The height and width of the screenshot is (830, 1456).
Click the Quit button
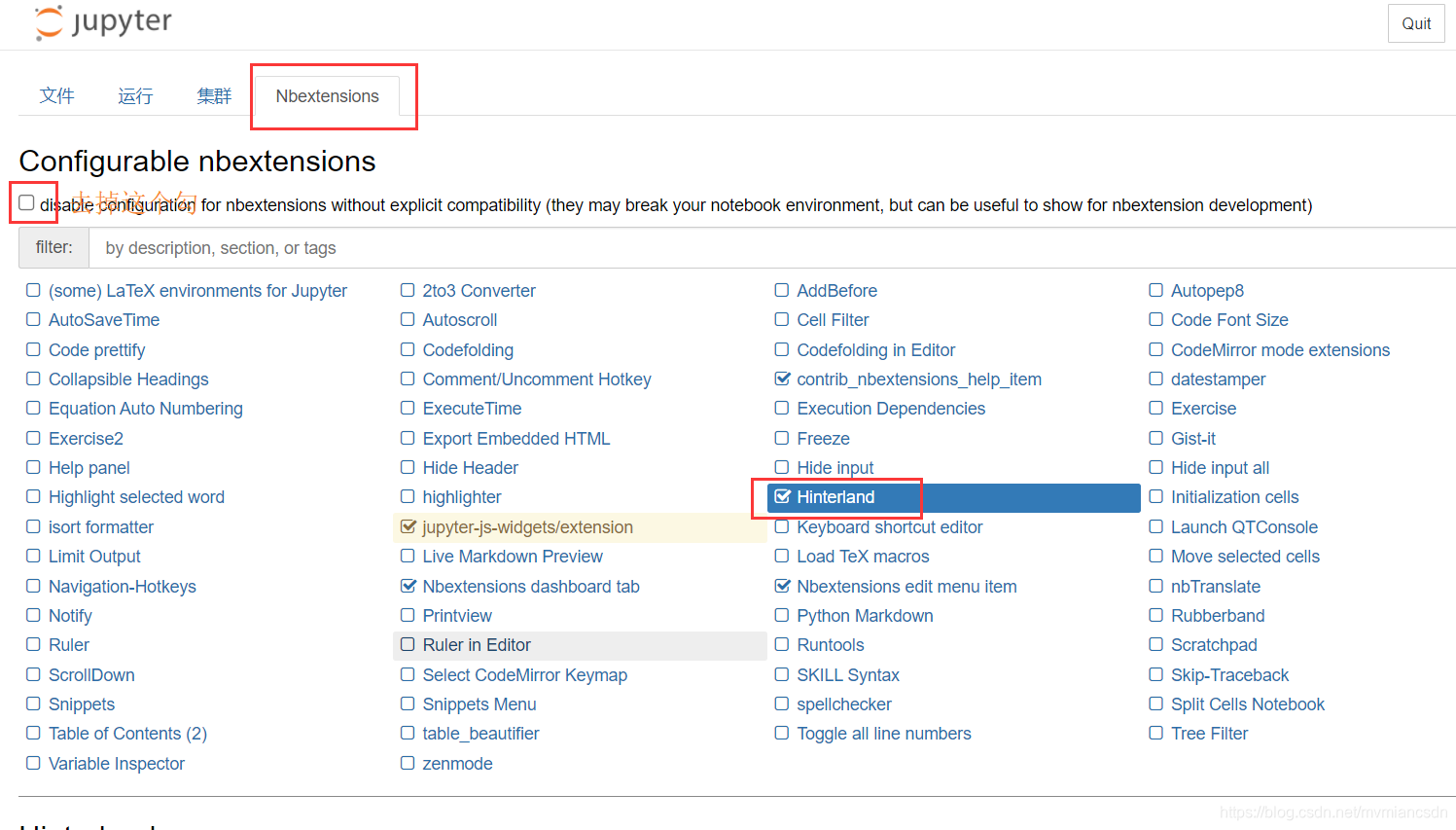(x=1416, y=23)
